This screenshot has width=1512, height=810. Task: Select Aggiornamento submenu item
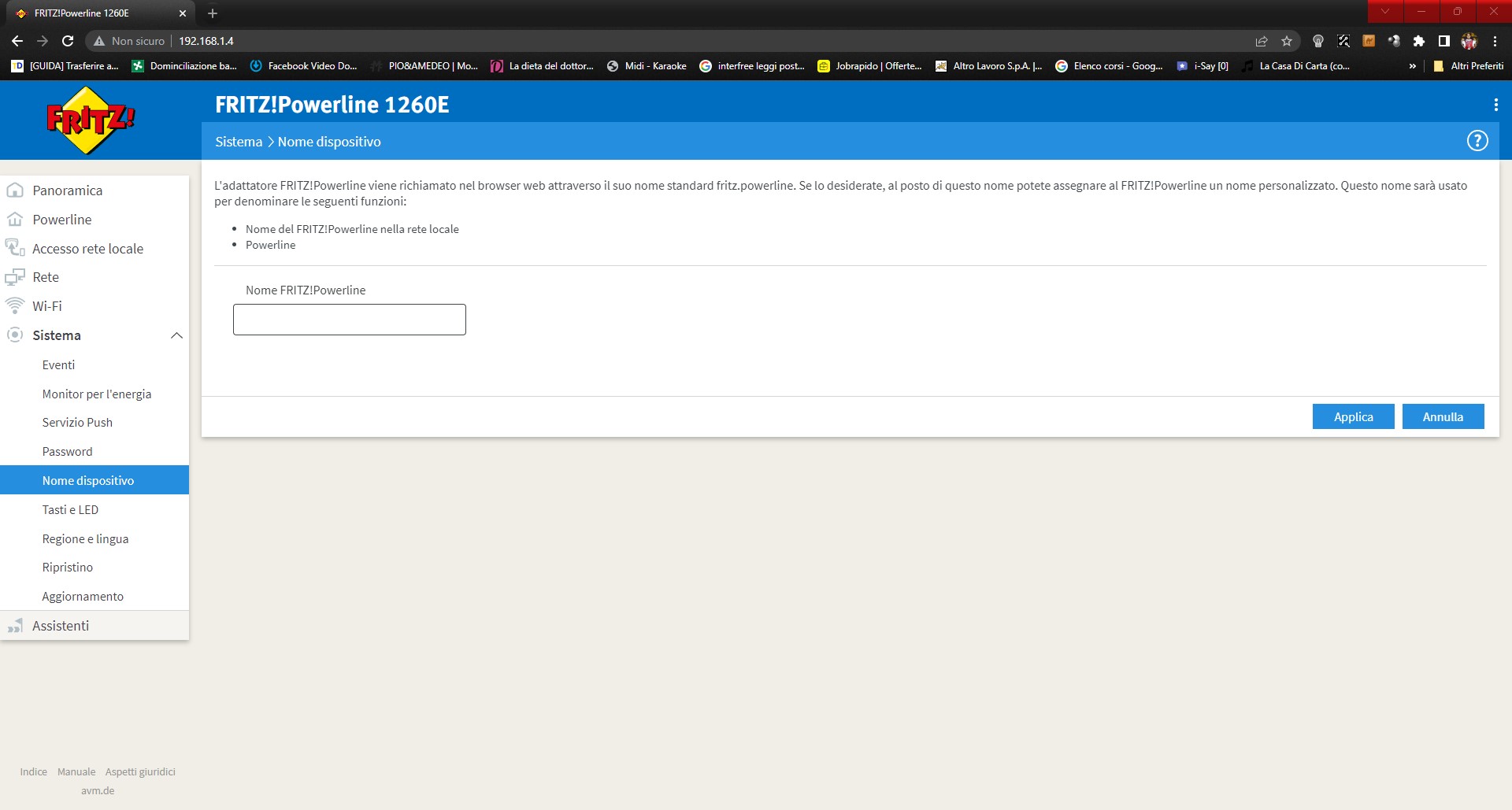click(x=83, y=597)
